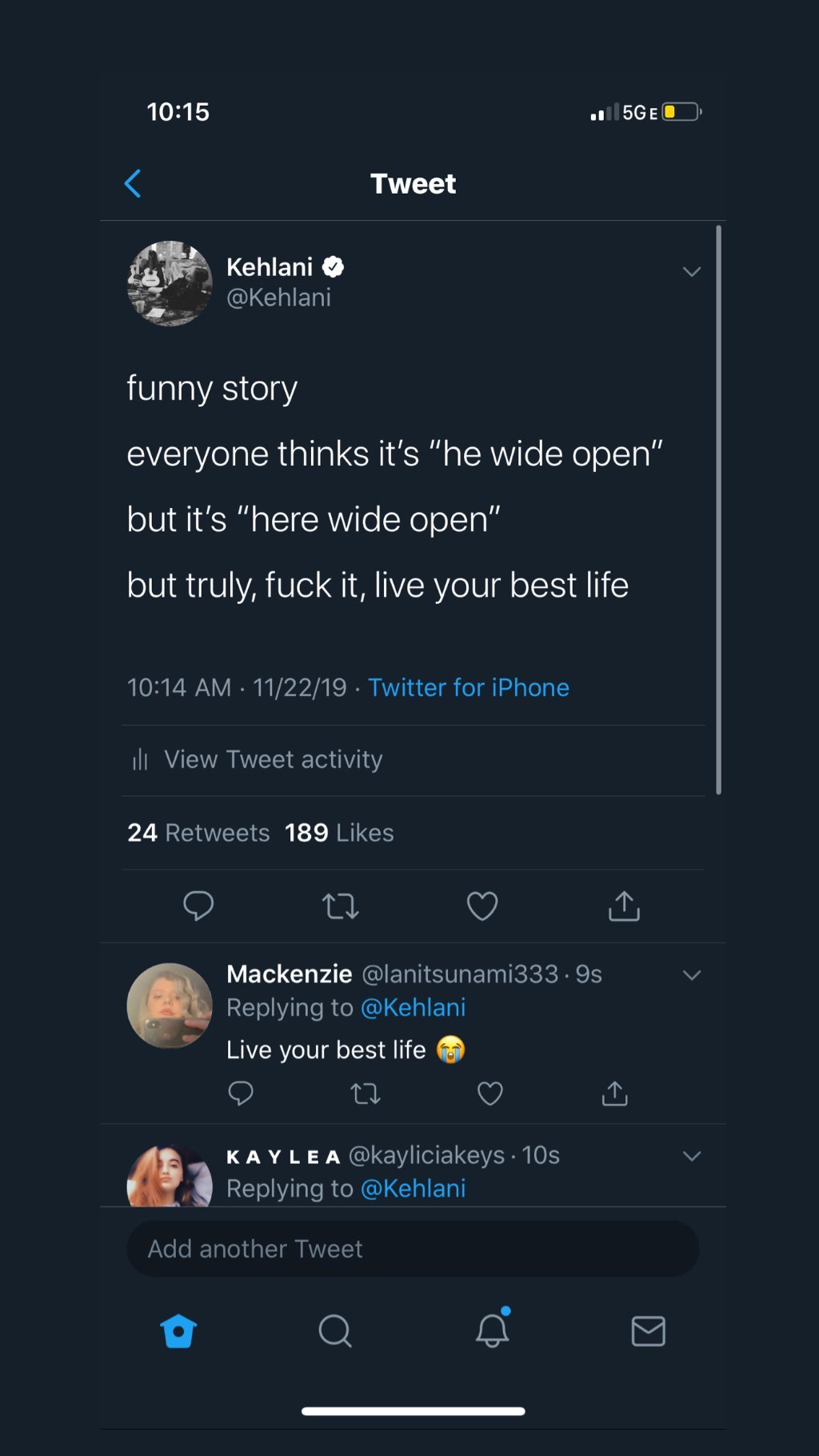Open the Search tab in bottom bar

(x=334, y=1331)
